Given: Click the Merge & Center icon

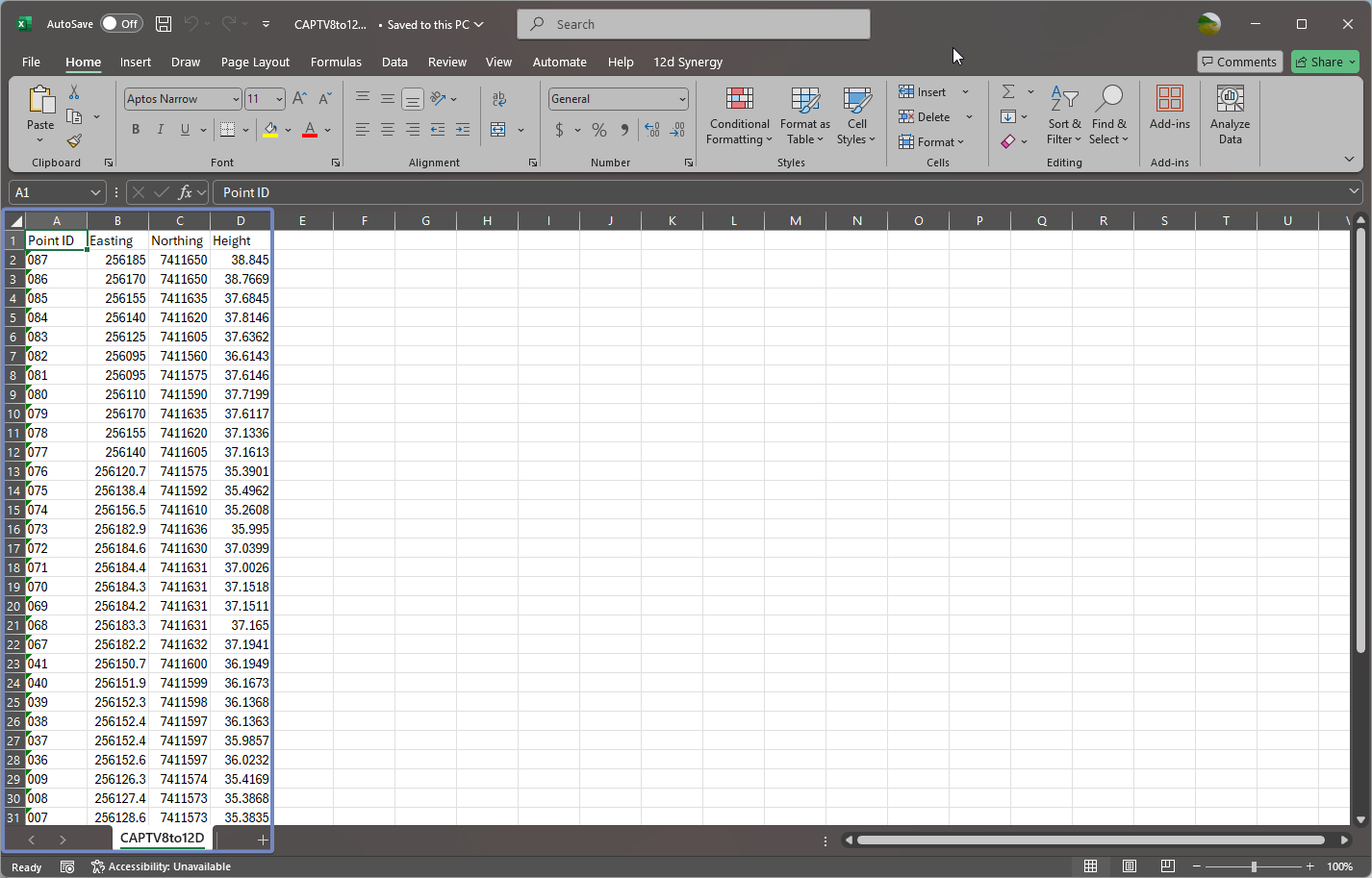Looking at the screenshot, I should click(x=498, y=130).
